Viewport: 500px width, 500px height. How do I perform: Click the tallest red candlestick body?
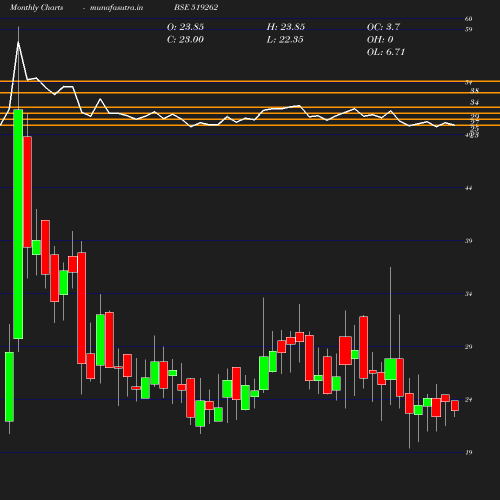pos(82,308)
